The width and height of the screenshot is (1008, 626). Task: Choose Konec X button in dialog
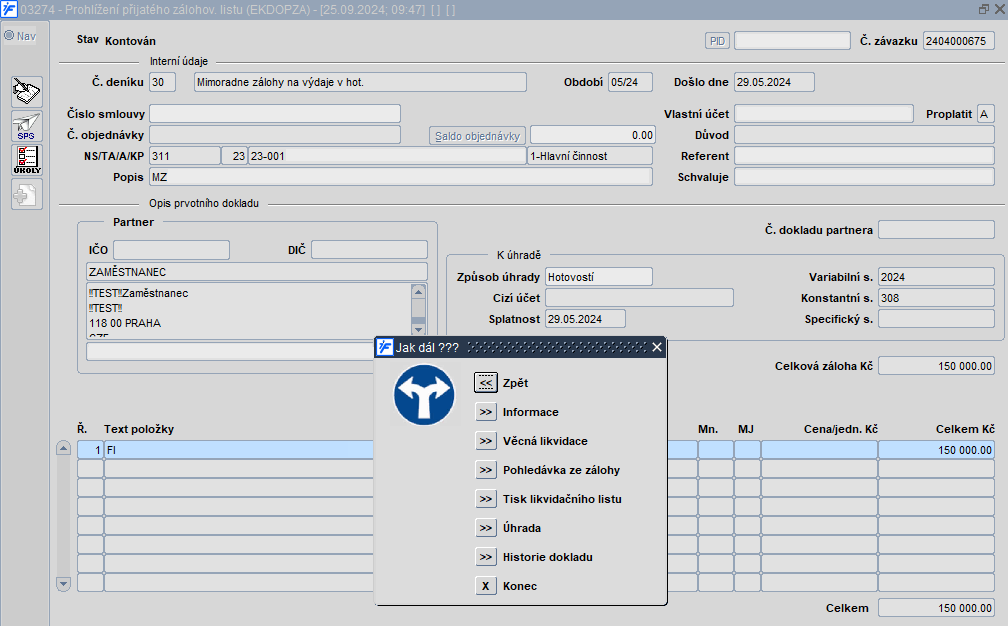[x=485, y=586]
